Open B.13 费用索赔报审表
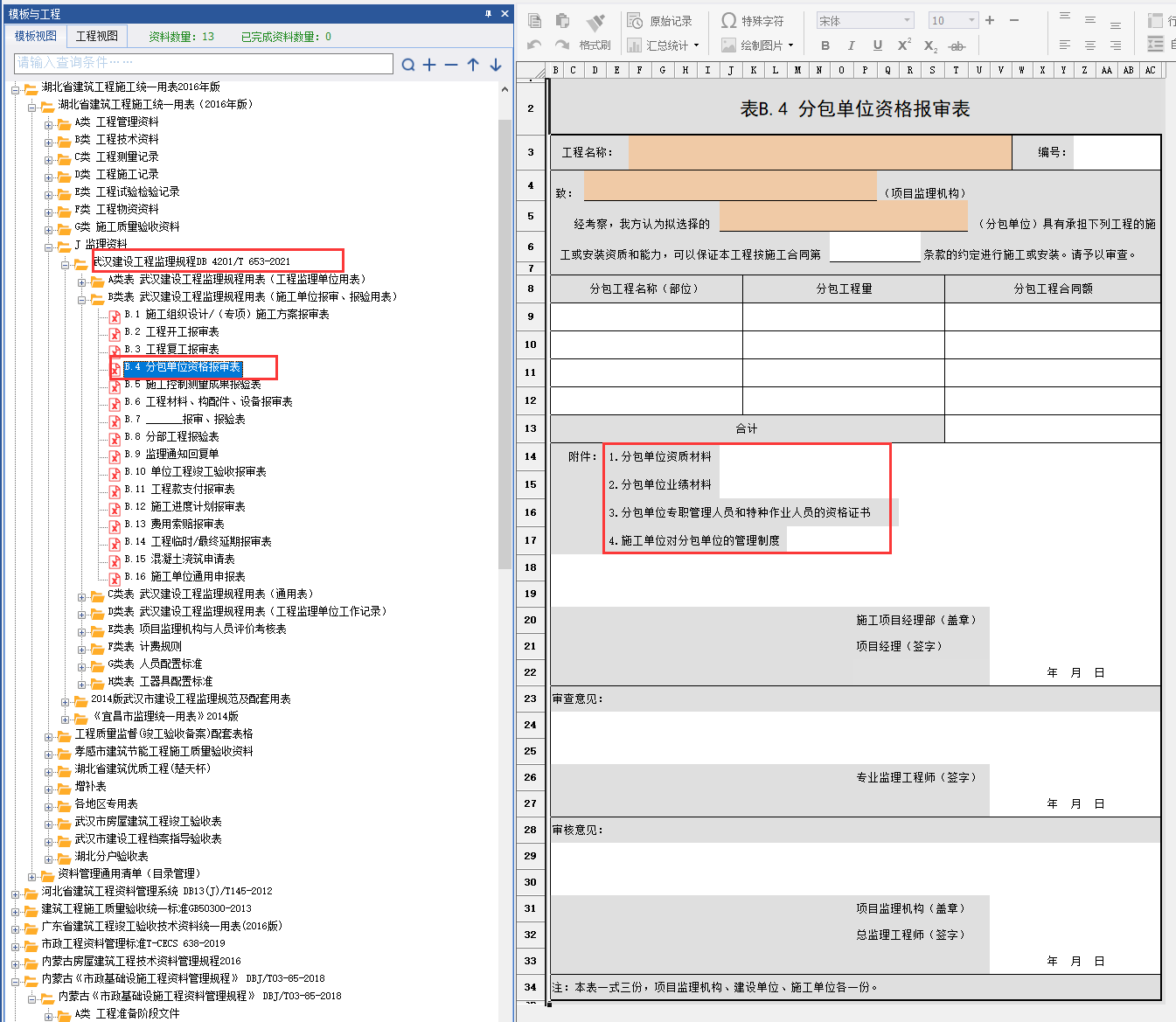This screenshot has width=1176, height=1022. point(174,525)
